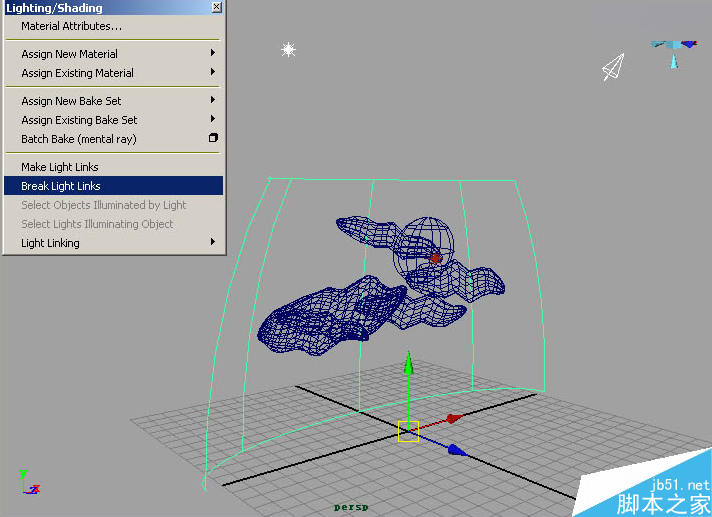Click the persp camera name label

tap(351, 507)
